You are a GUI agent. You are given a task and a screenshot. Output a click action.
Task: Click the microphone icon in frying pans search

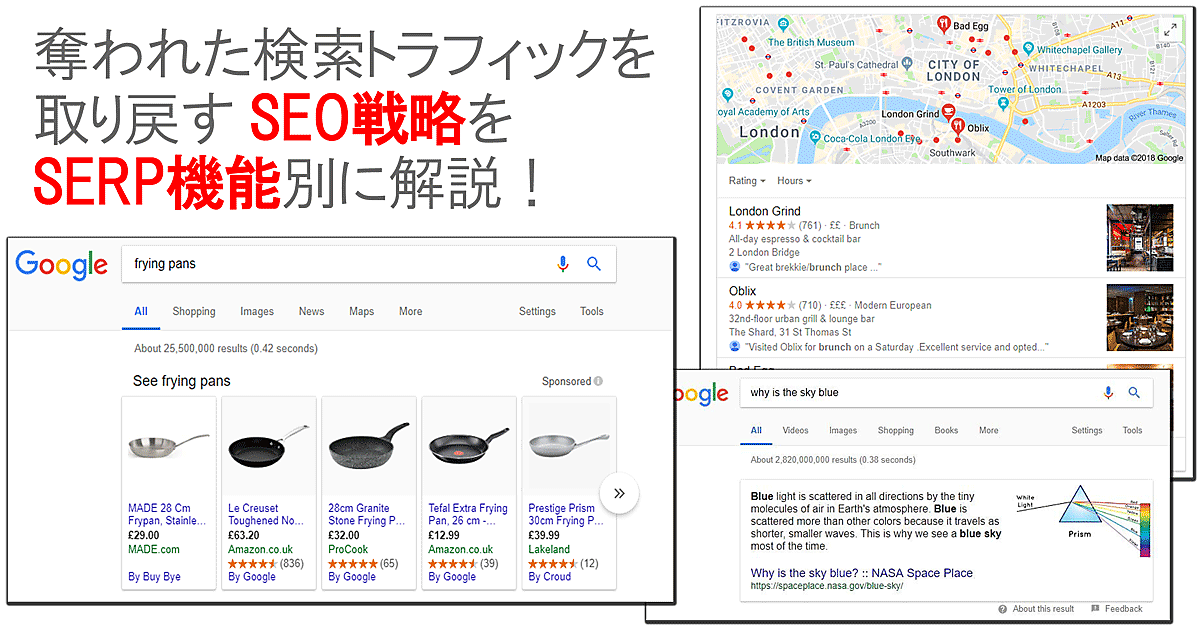click(563, 264)
